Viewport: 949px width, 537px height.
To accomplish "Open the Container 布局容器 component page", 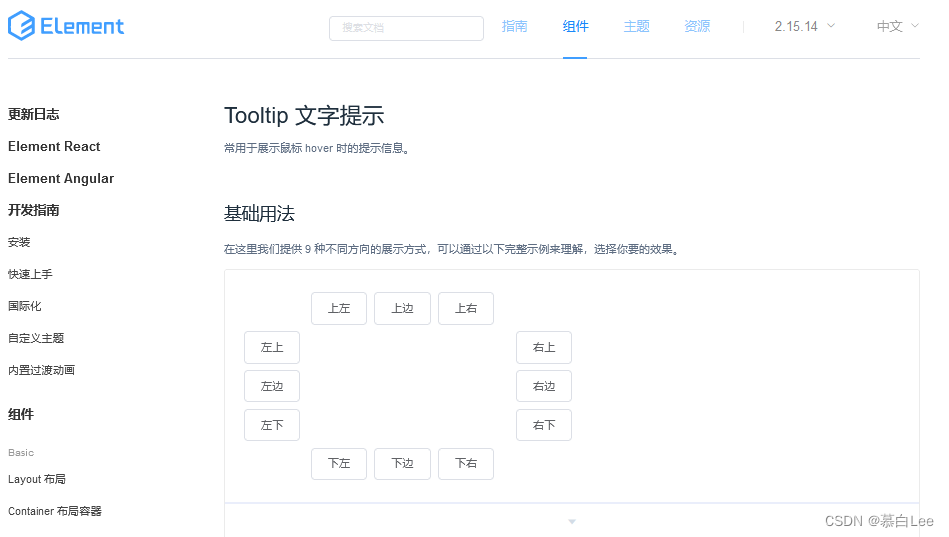I will [x=54, y=511].
